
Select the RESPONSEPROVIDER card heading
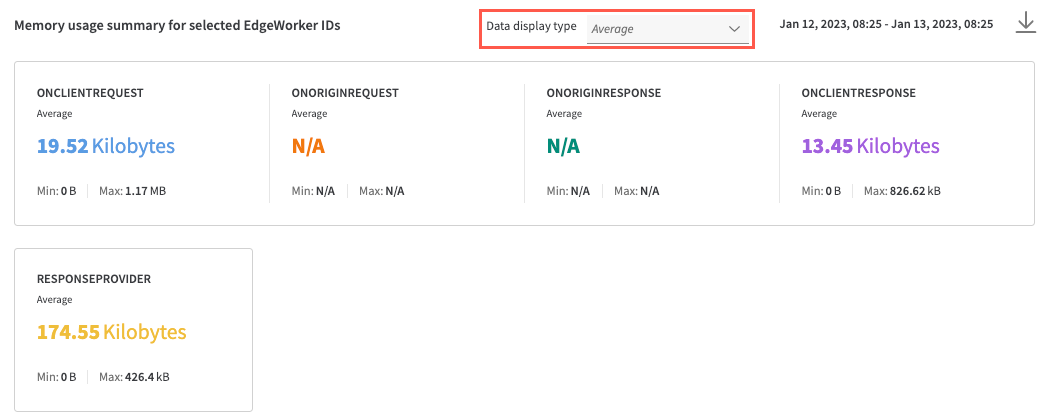93,279
